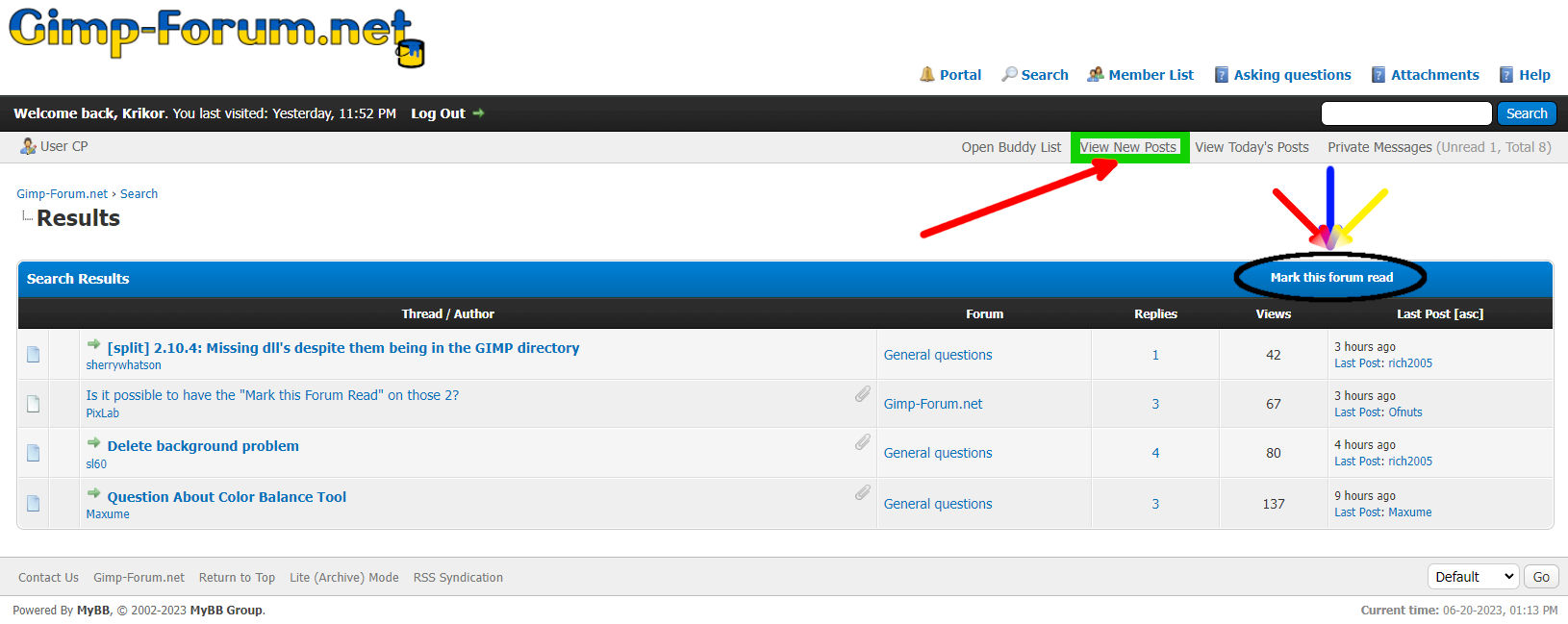The width and height of the screenshot is (1568, 624).
Task: Open the Portal menu link
Action: 960,75
